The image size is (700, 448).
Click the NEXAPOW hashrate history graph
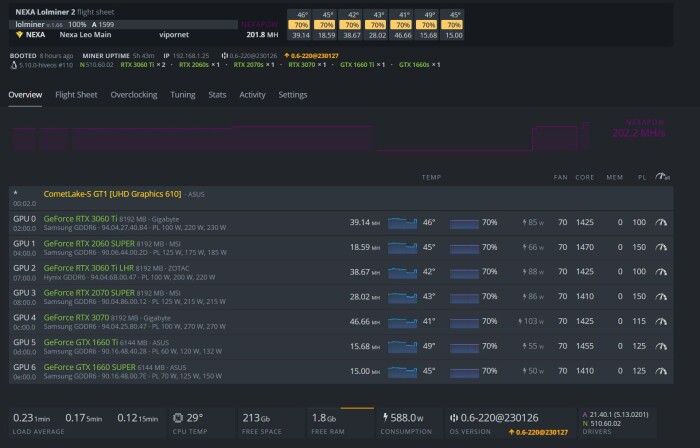coord(301,136)
